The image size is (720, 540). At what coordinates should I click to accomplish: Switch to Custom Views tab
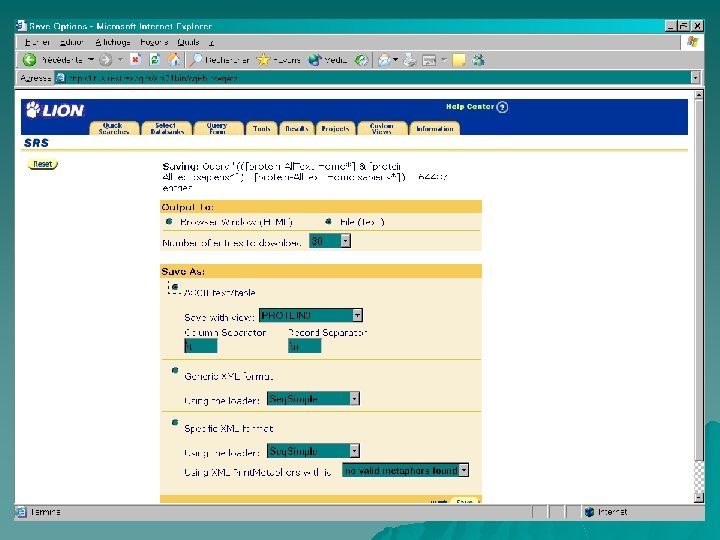(x=382, y=128)
